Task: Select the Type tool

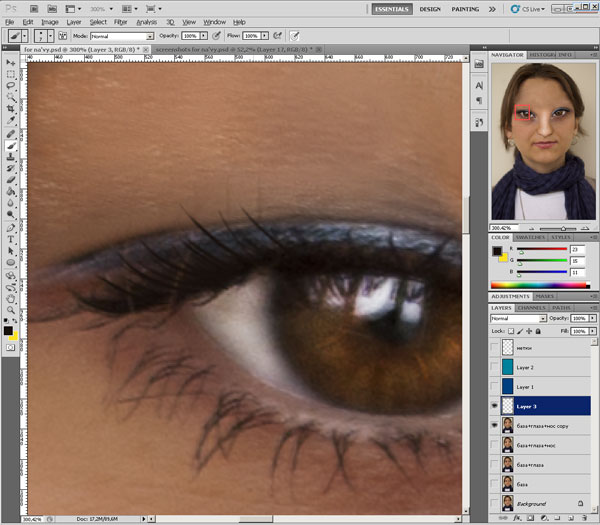Action: (x=11, y=239)
